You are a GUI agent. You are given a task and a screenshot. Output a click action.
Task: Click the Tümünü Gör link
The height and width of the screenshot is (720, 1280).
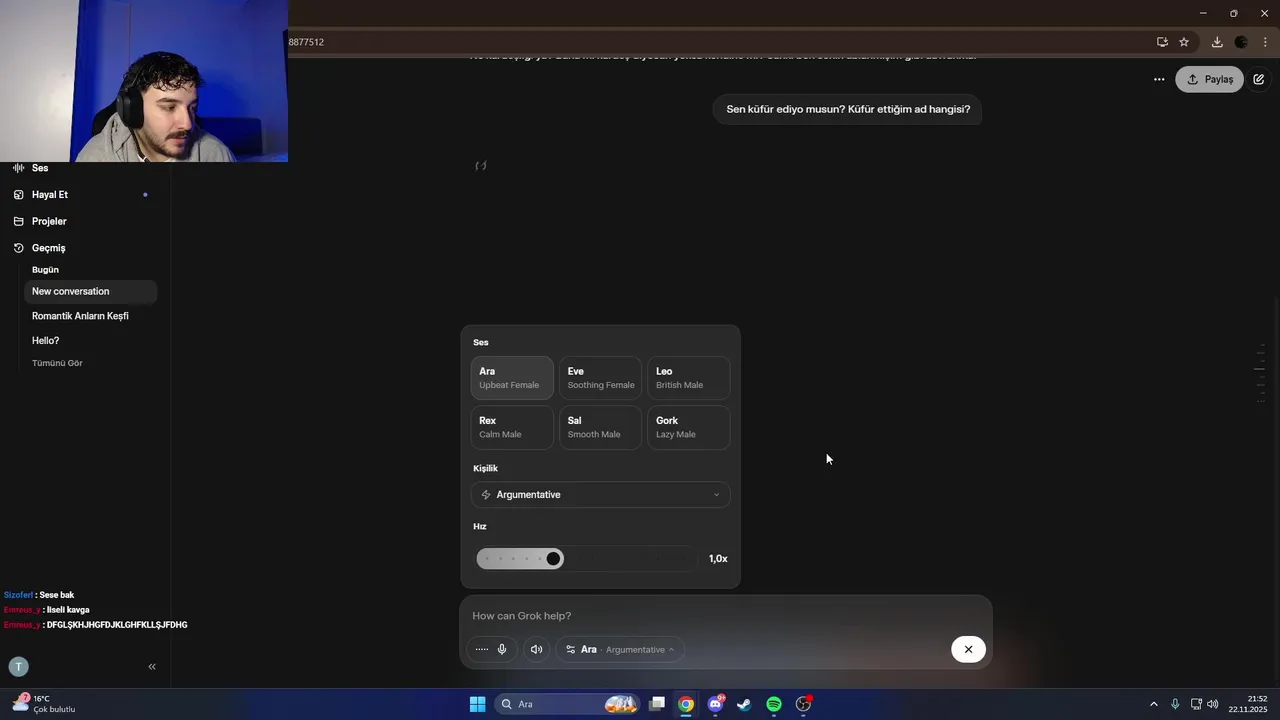click(x=57, y=363)
